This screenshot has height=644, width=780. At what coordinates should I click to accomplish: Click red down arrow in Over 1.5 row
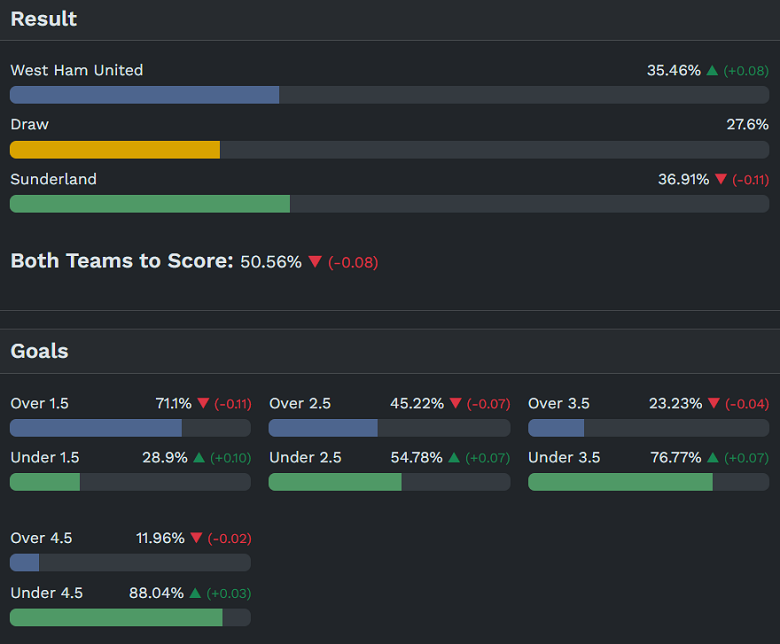tap(203, 404)
